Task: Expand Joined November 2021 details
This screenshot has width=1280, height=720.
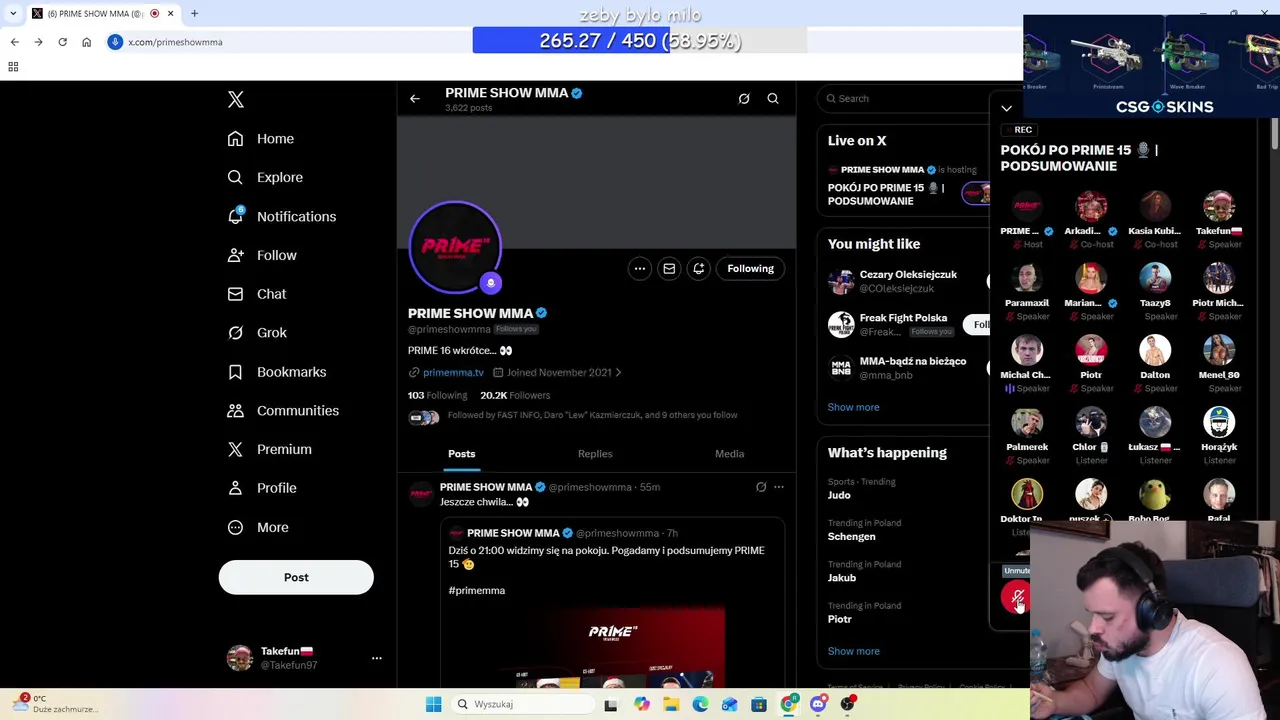Action: tap(558, 372)
